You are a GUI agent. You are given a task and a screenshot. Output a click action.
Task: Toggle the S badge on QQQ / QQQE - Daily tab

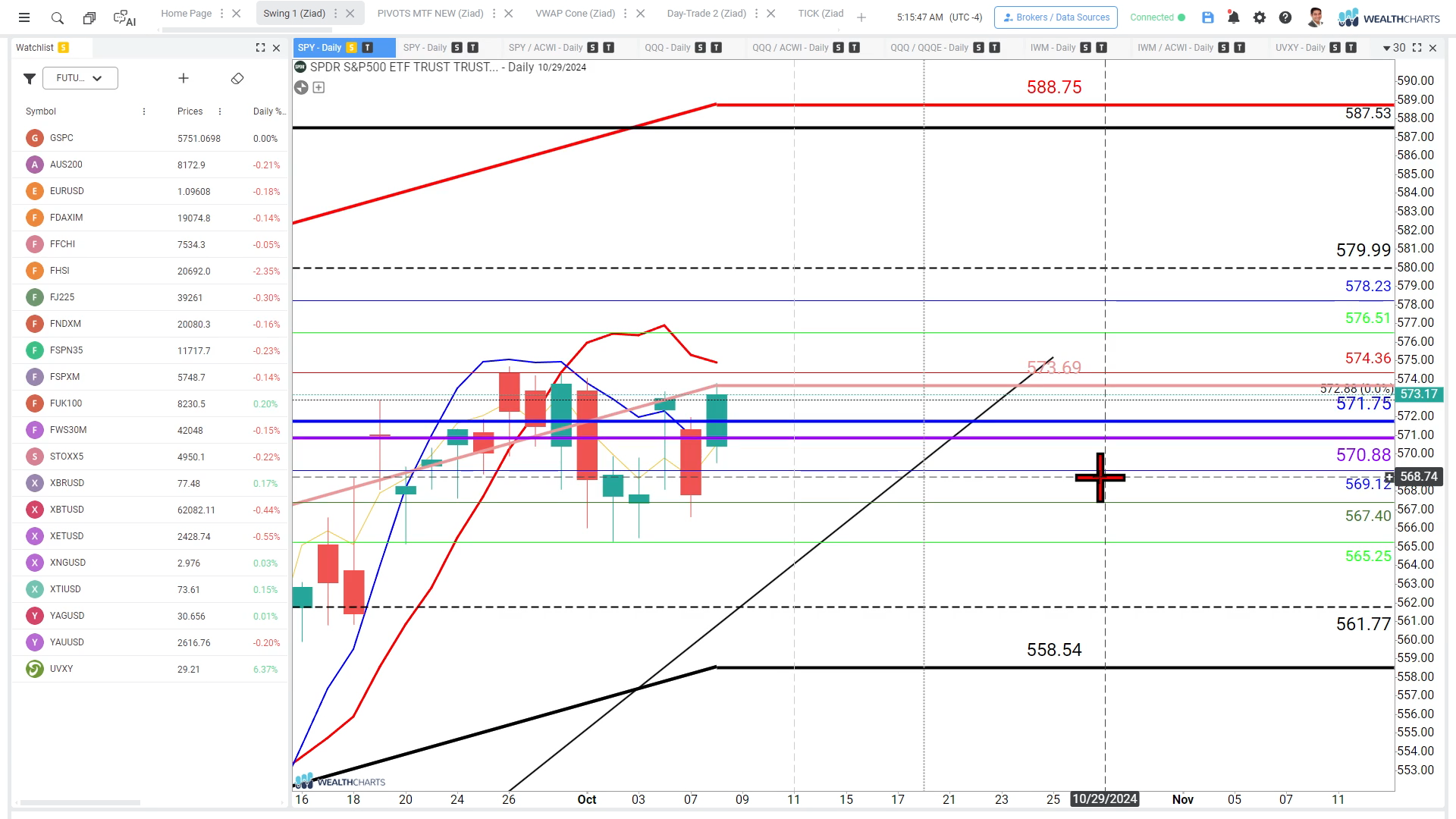(x=979, y=48)
